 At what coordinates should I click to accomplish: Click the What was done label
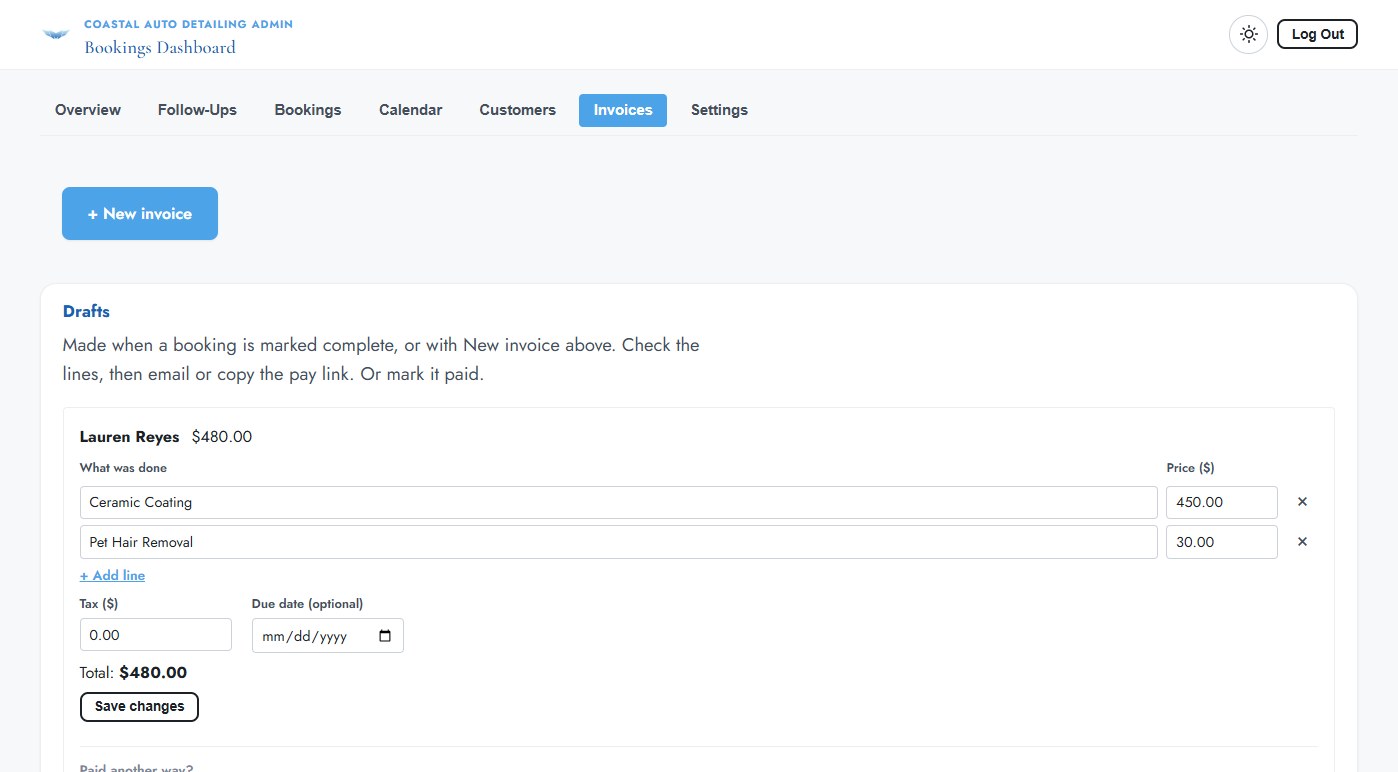[123, 467]
